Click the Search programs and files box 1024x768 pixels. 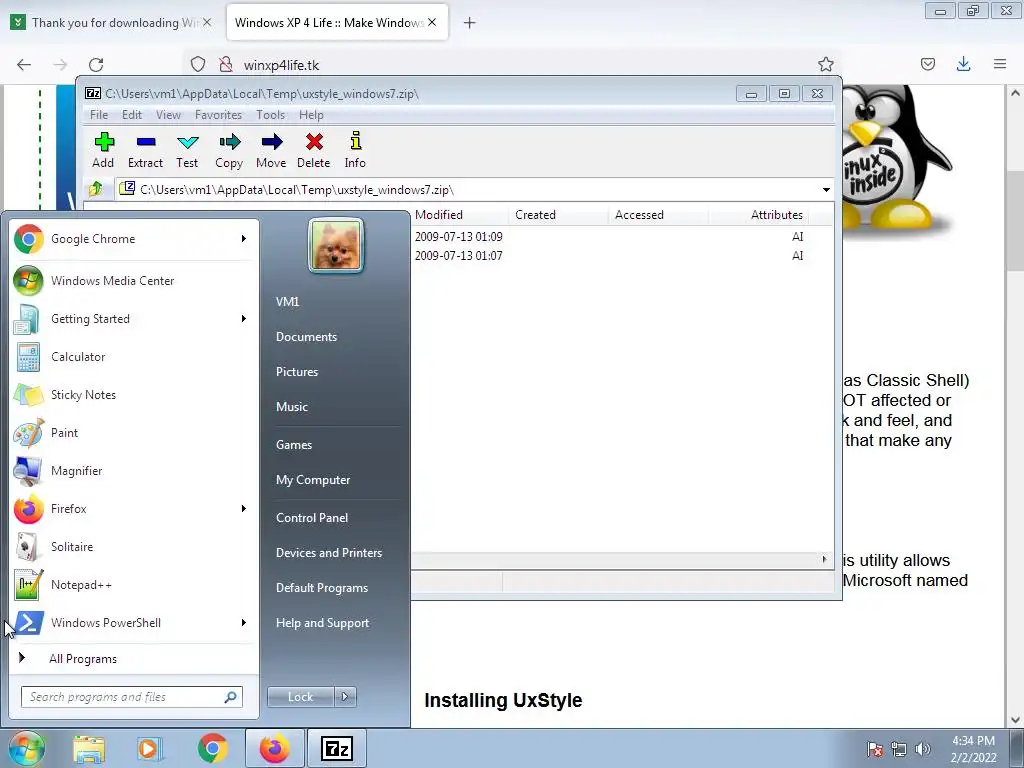131,697
